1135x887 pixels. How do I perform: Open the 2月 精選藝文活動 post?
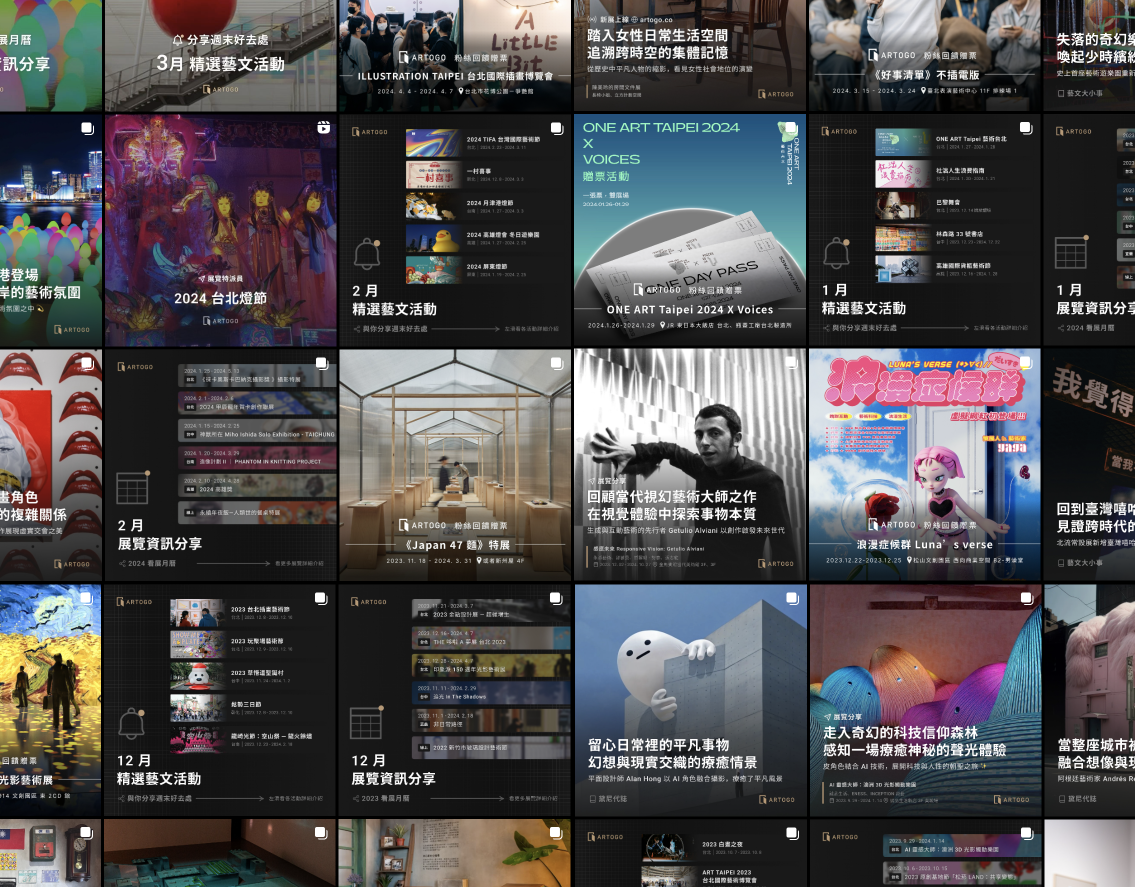point(455,230)
